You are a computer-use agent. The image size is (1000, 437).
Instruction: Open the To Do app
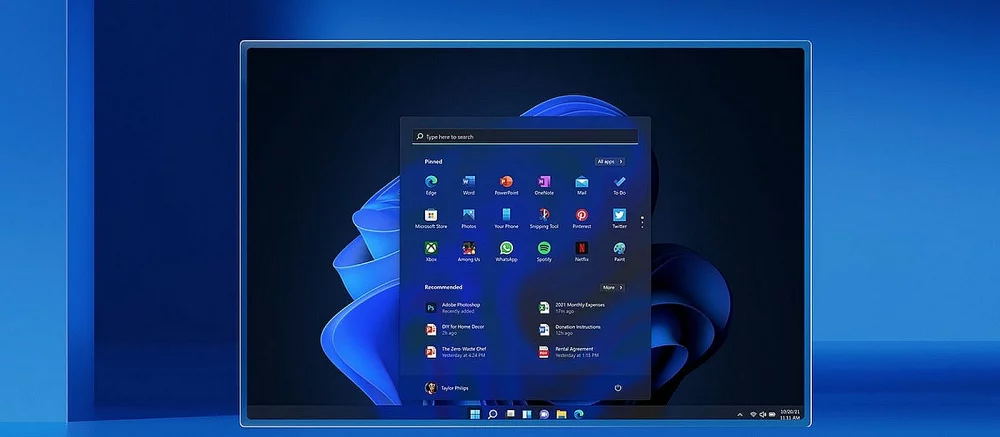(619, 184)
